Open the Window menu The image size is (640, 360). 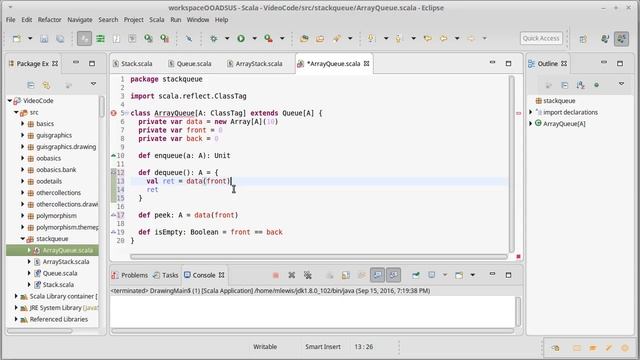198,20
